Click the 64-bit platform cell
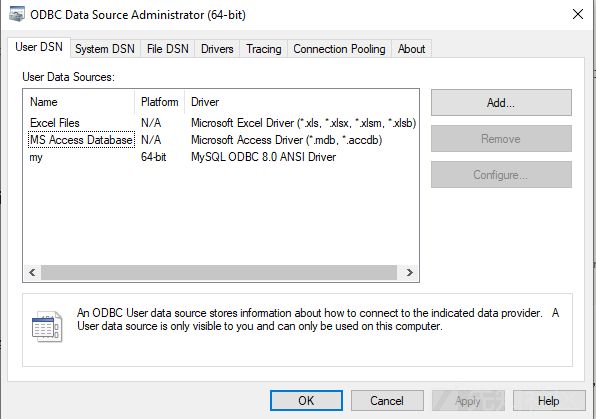The image size is (596, 419). 154,157
